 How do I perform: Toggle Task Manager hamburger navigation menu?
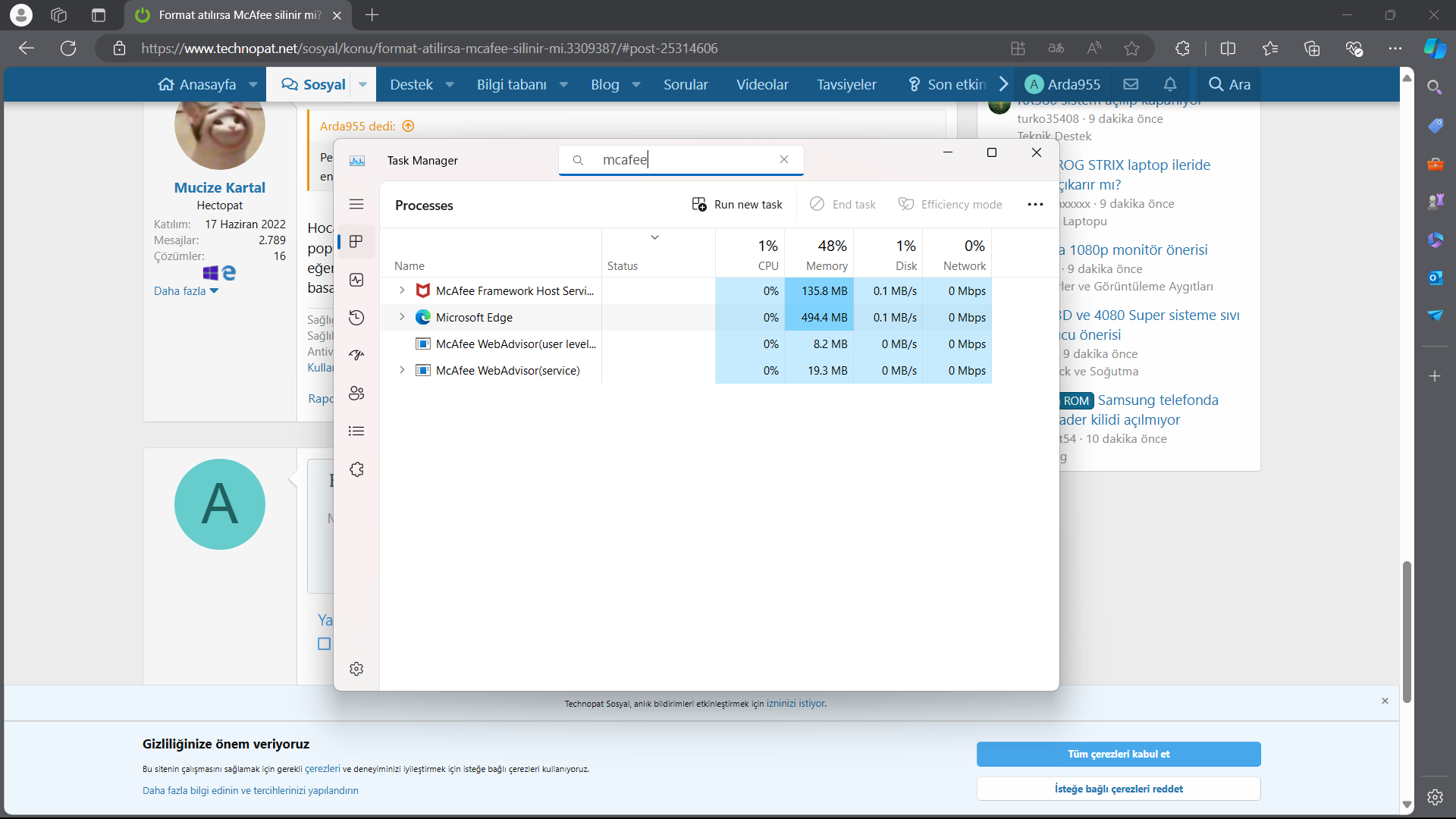pos(356,204)
